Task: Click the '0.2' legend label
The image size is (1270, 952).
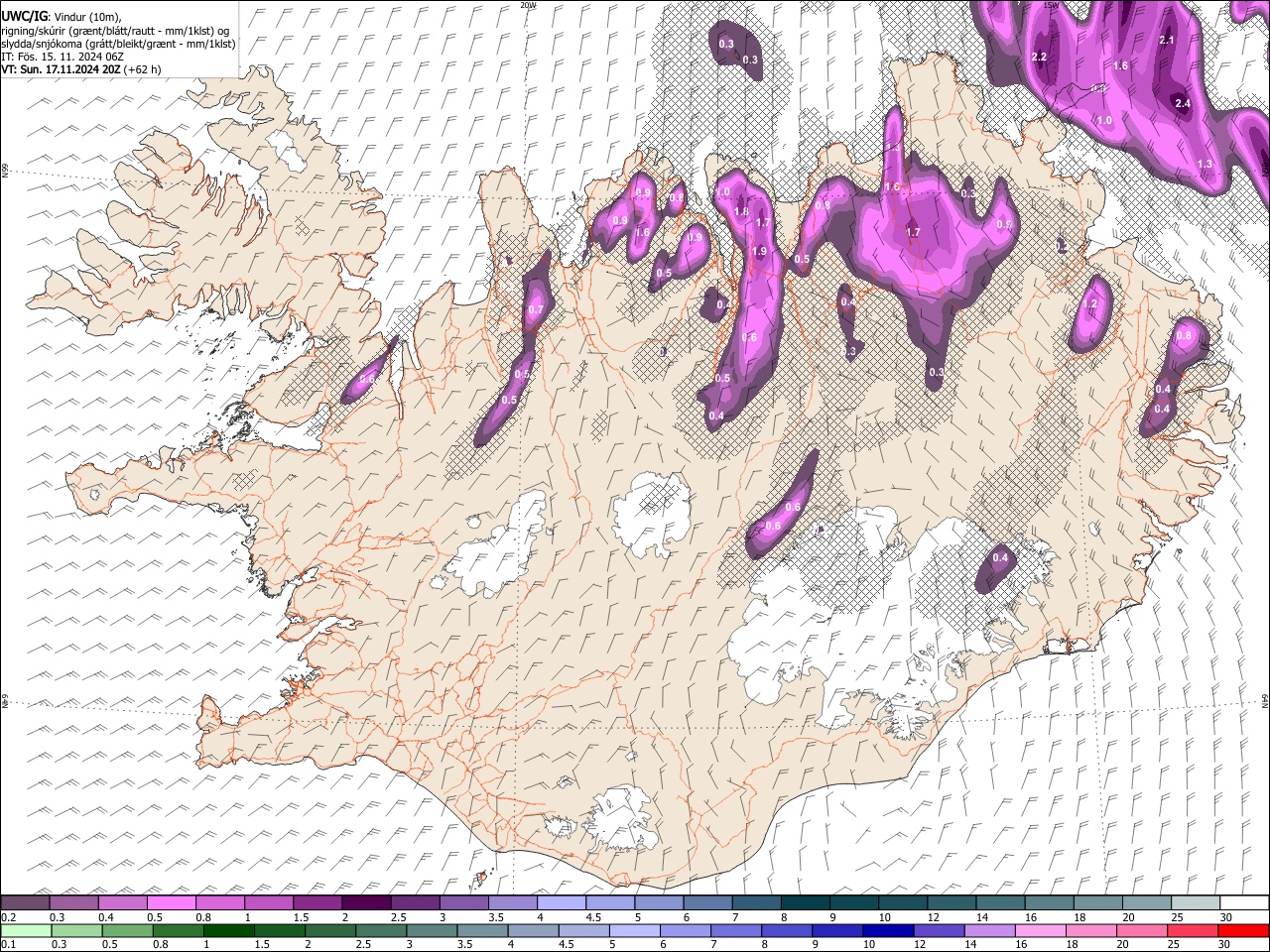Action: (x=8, y=917)
